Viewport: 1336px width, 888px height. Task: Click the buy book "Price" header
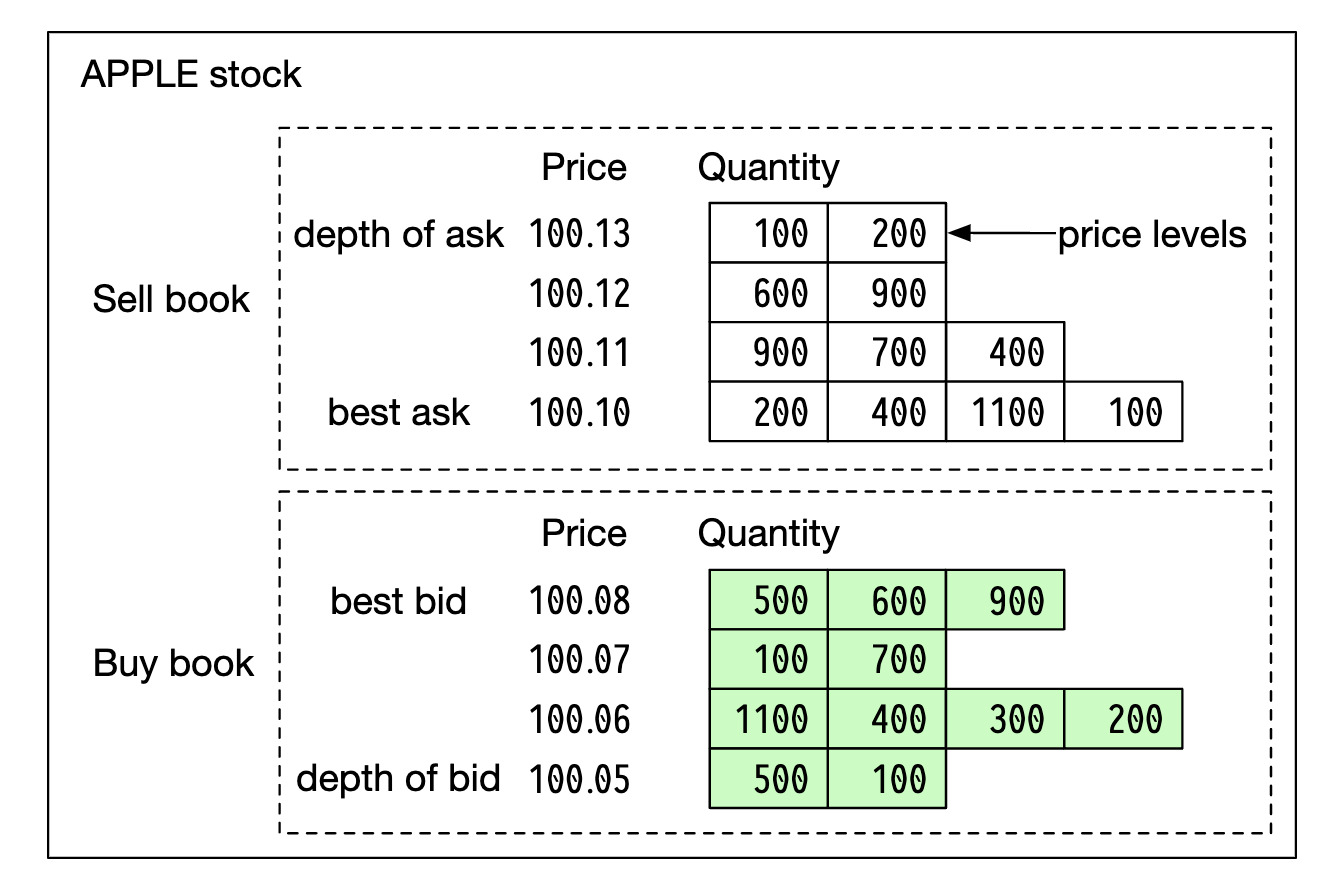(584, 533)
